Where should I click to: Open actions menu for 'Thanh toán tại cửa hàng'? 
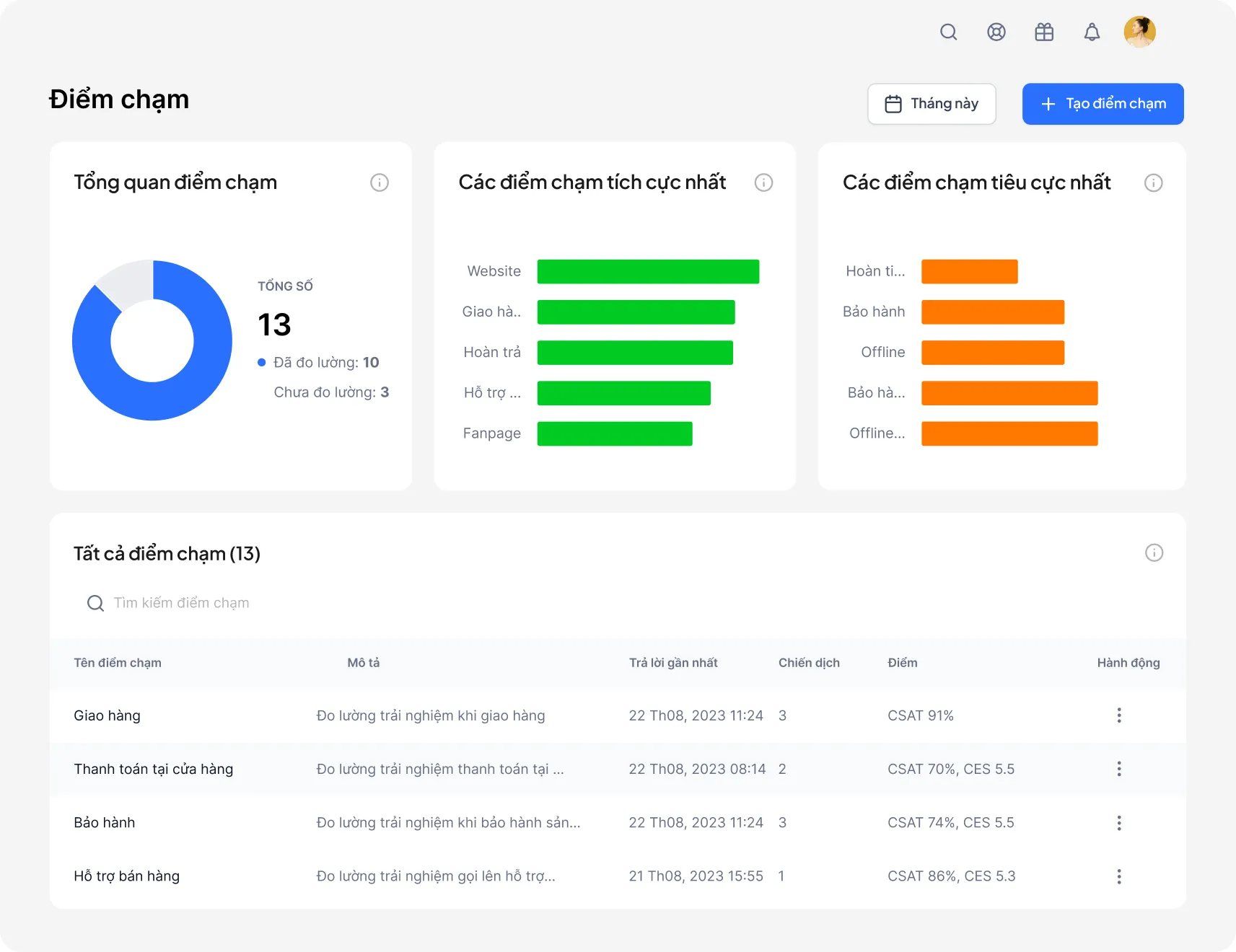point(1118,769)
